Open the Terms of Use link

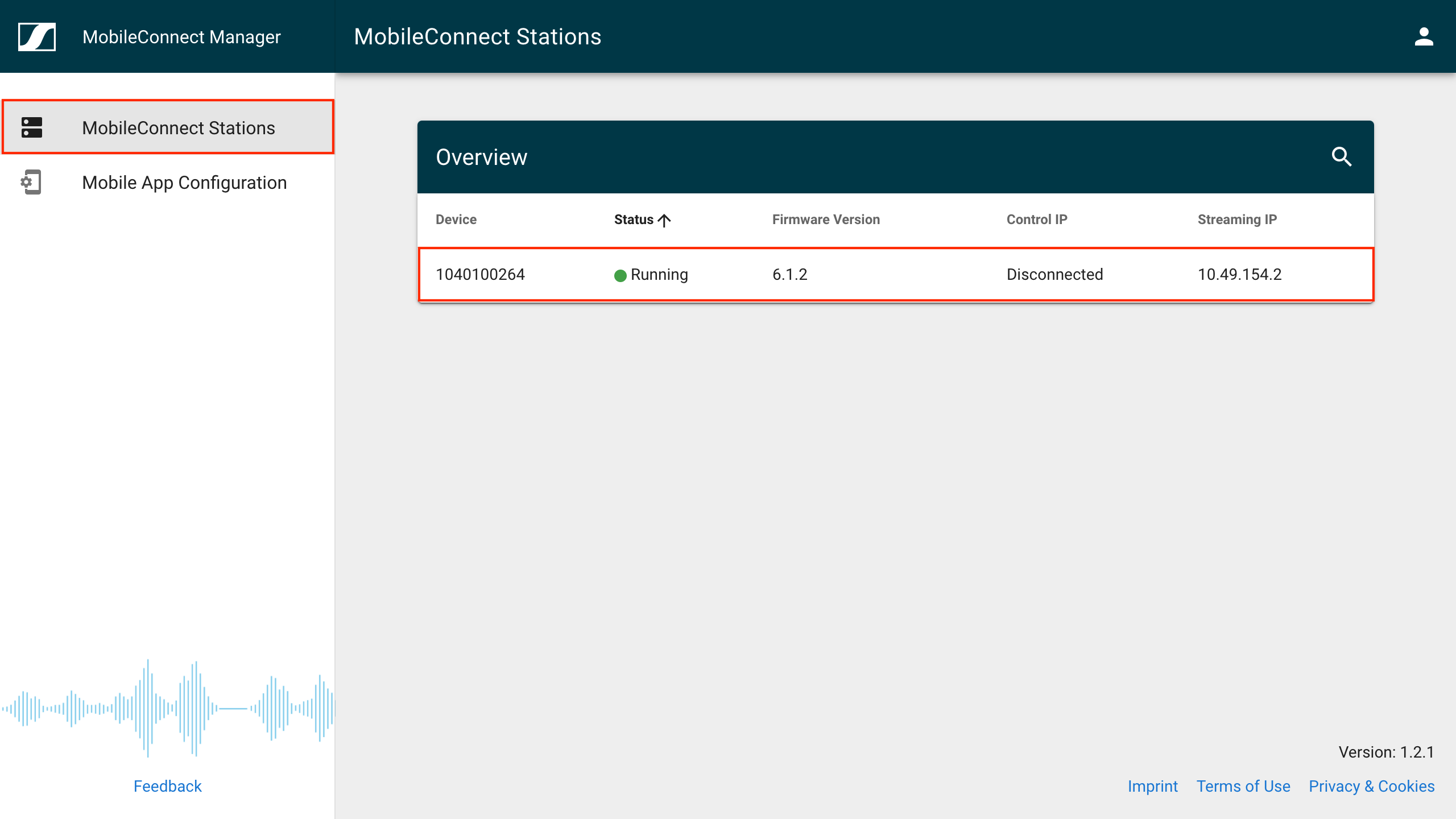[1243, 786]
